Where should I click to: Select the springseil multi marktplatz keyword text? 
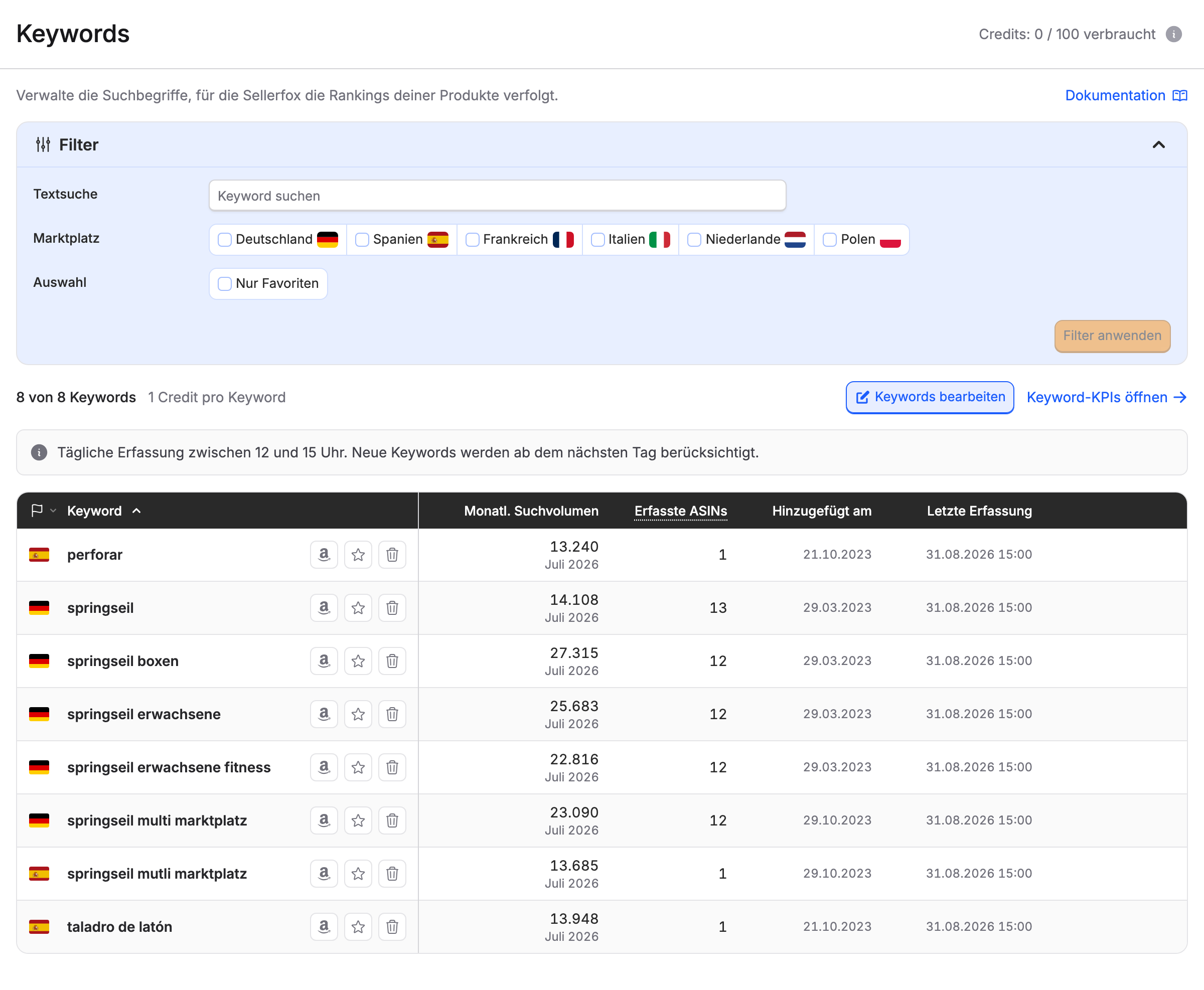coord(157,820)
